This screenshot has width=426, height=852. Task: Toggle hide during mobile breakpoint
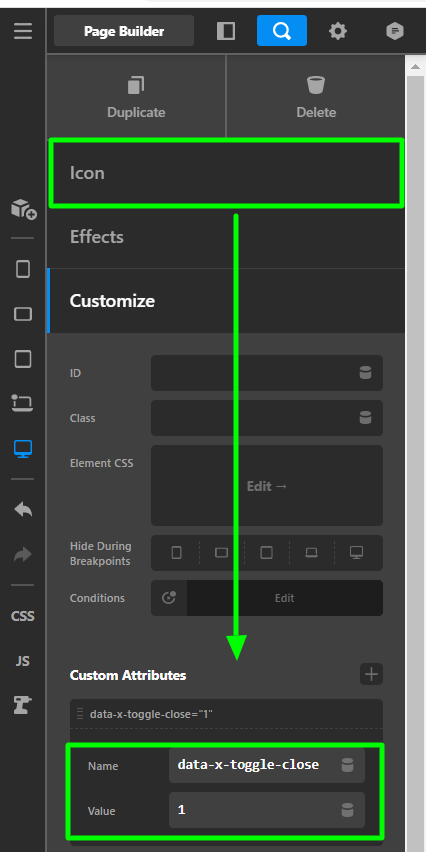(177, 553)
